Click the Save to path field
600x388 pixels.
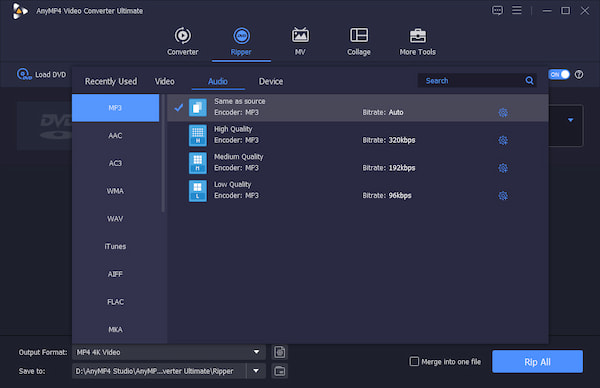(x=159, y=371)
